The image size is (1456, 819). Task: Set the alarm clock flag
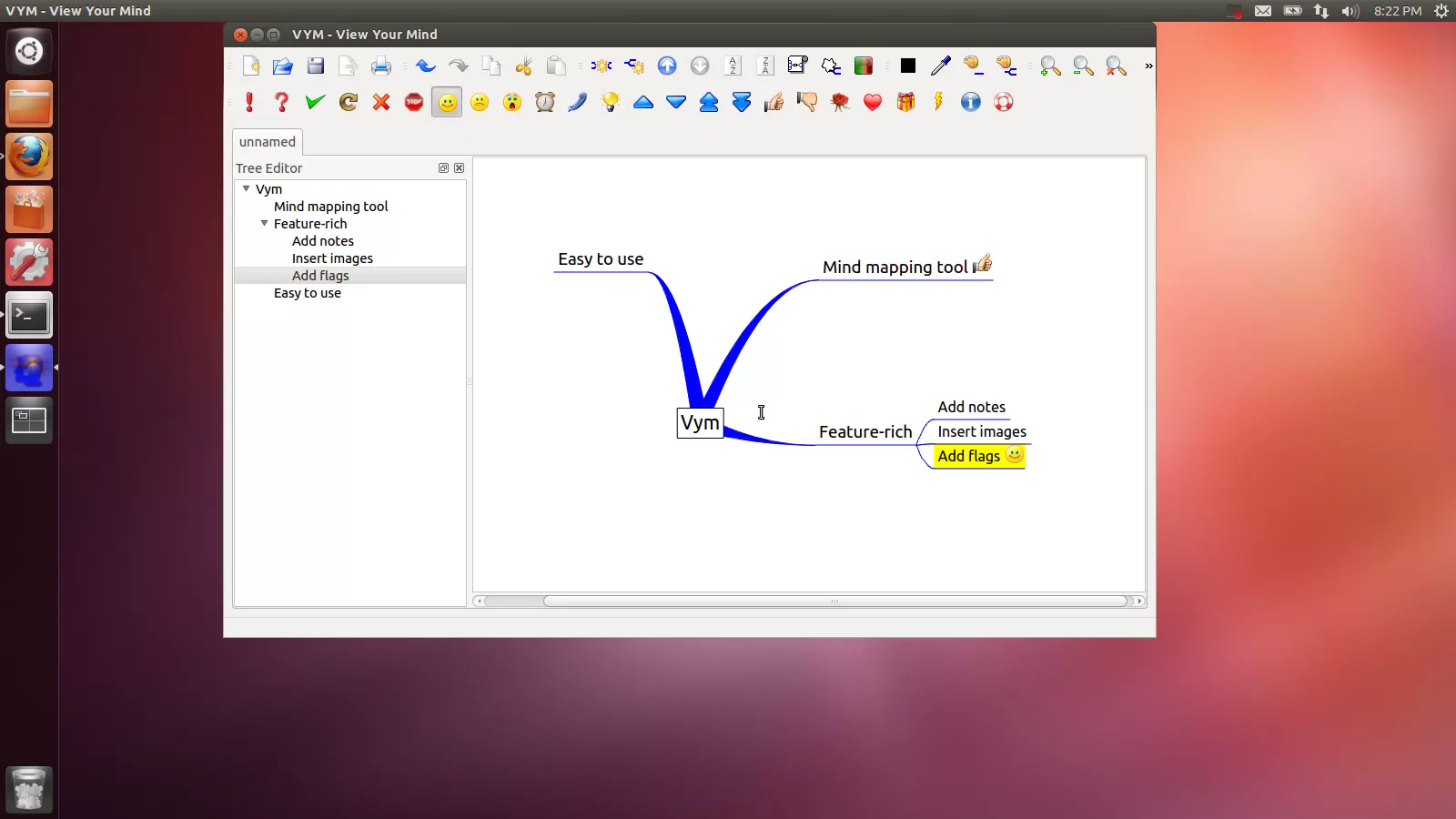pos(545,102)
